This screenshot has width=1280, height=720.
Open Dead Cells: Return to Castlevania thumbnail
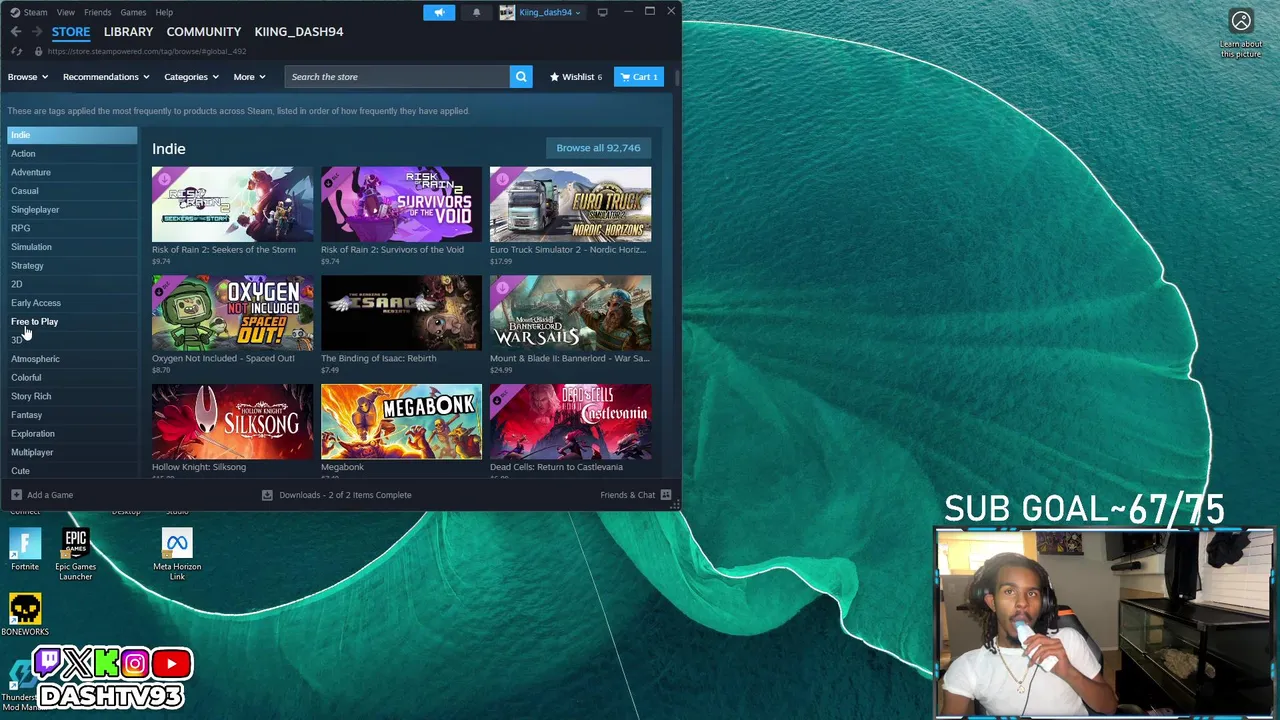click(x=570, y=422)
